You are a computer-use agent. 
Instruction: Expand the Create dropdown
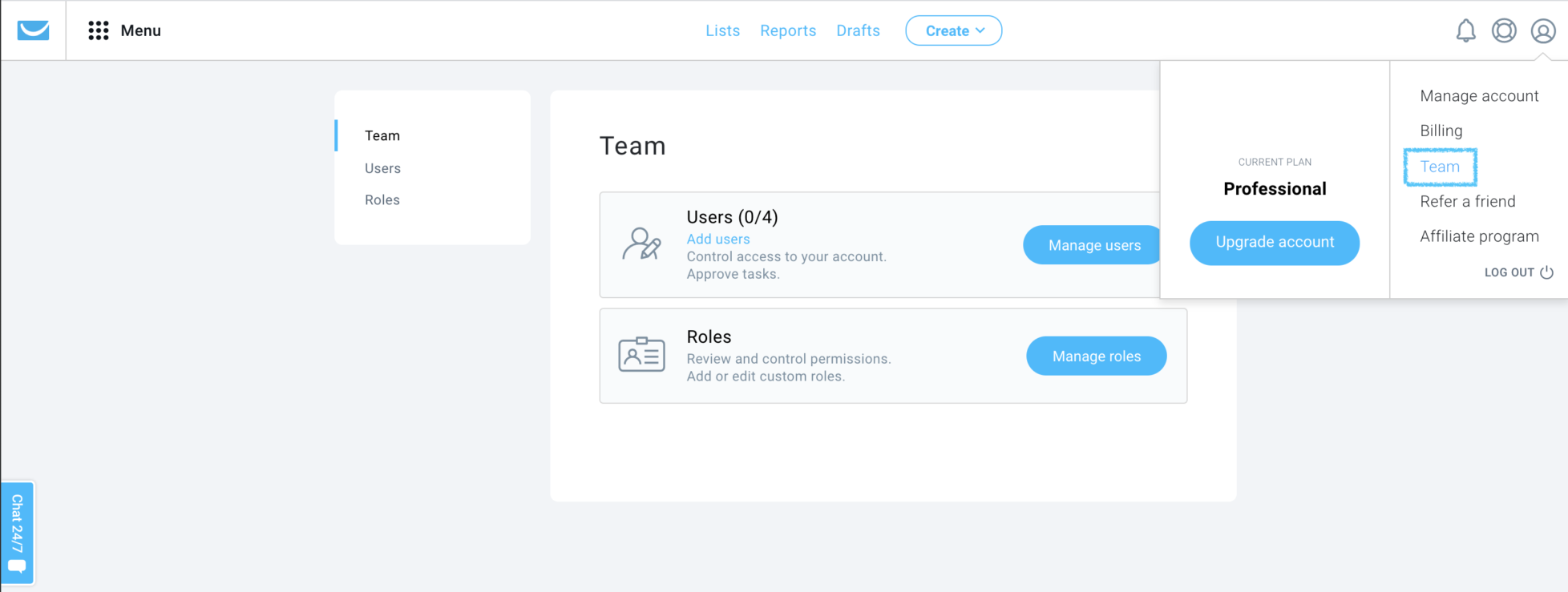[954, 30]
